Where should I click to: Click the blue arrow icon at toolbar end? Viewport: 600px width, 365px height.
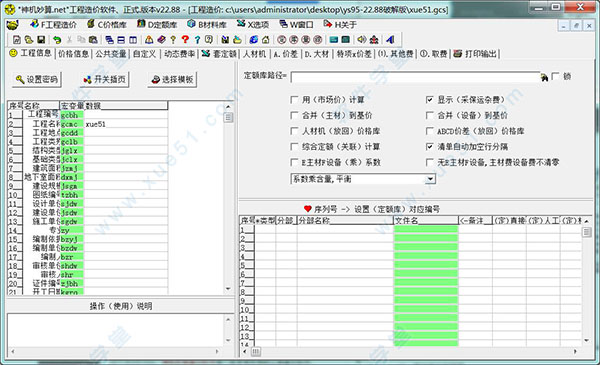coord(390,39)
